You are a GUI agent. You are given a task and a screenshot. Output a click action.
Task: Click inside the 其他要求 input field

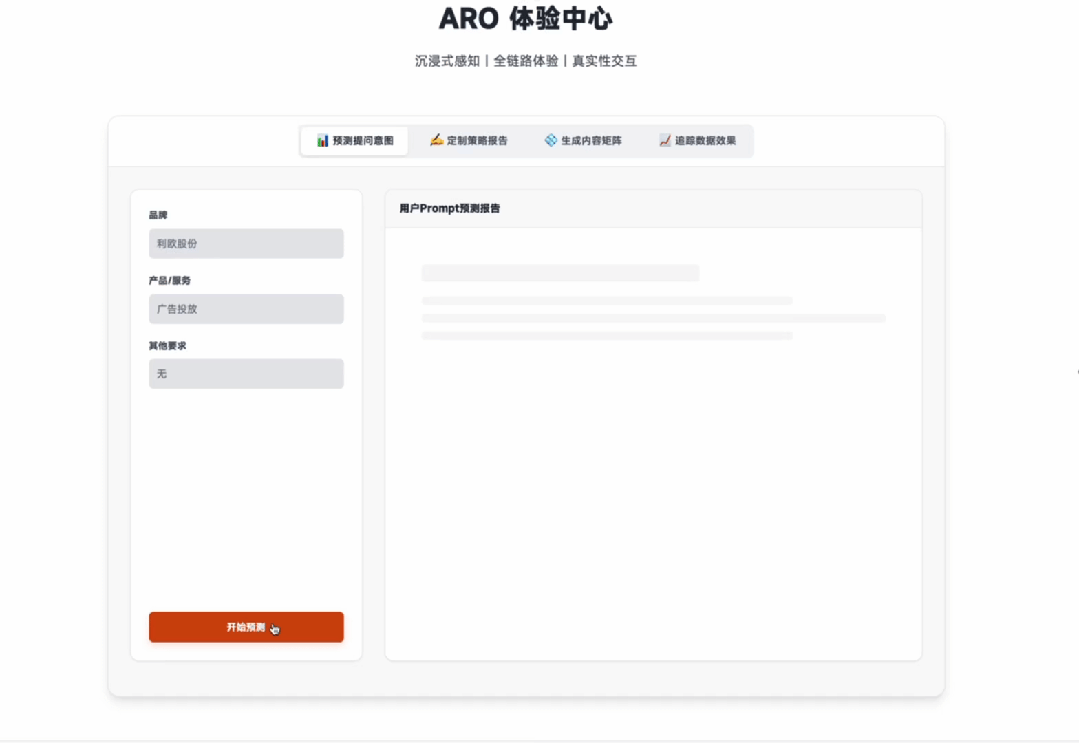(246, 374)
